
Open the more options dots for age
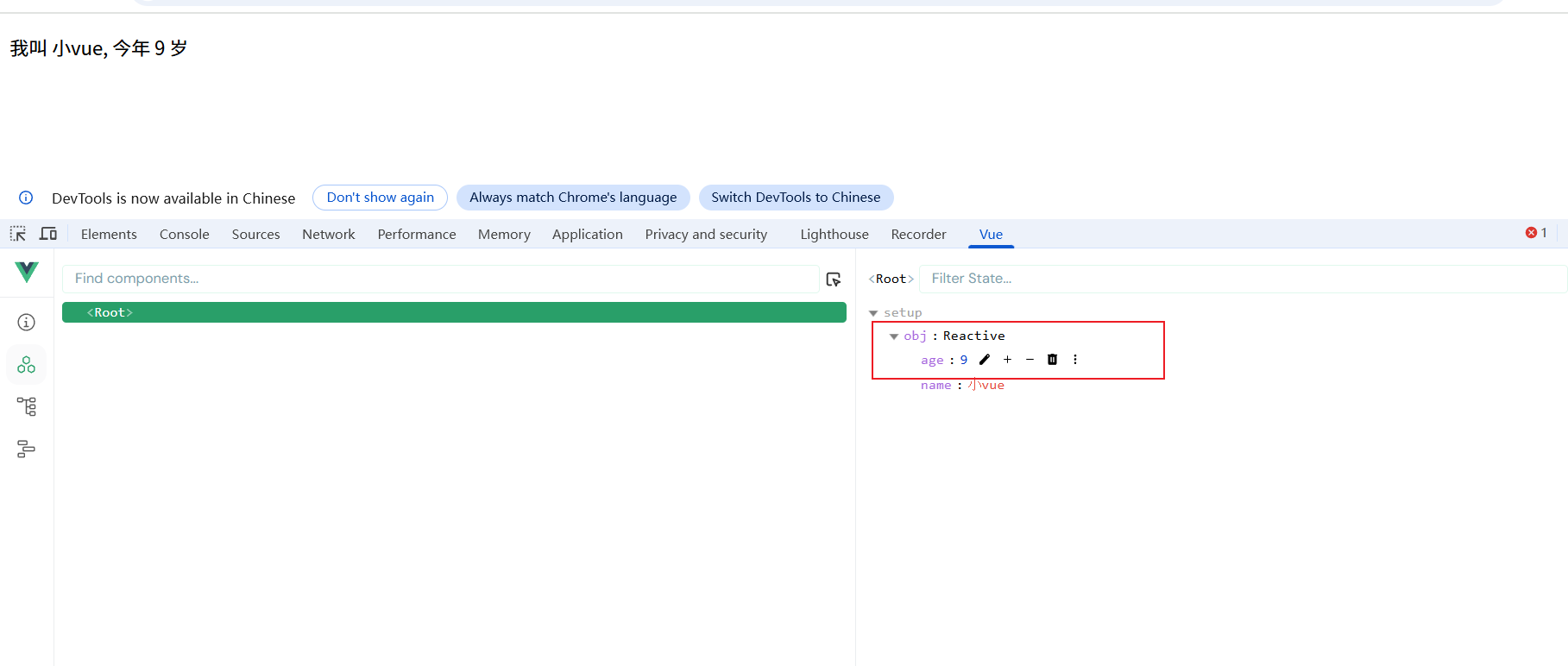(x=1075, y=360)
